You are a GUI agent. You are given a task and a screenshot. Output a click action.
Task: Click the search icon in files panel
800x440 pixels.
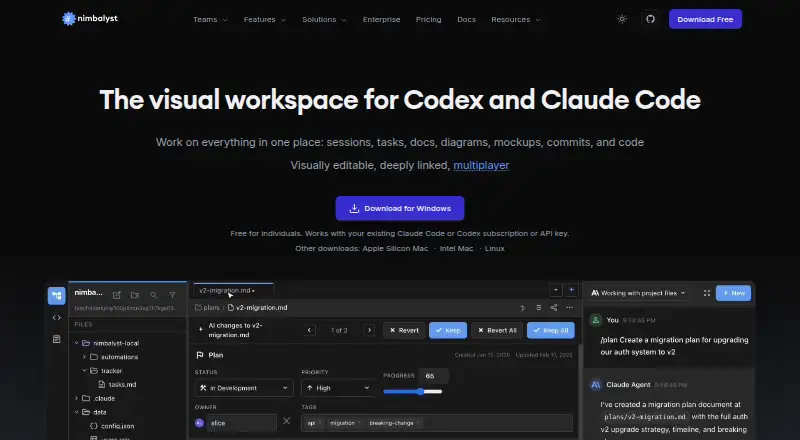click(154, 295)
